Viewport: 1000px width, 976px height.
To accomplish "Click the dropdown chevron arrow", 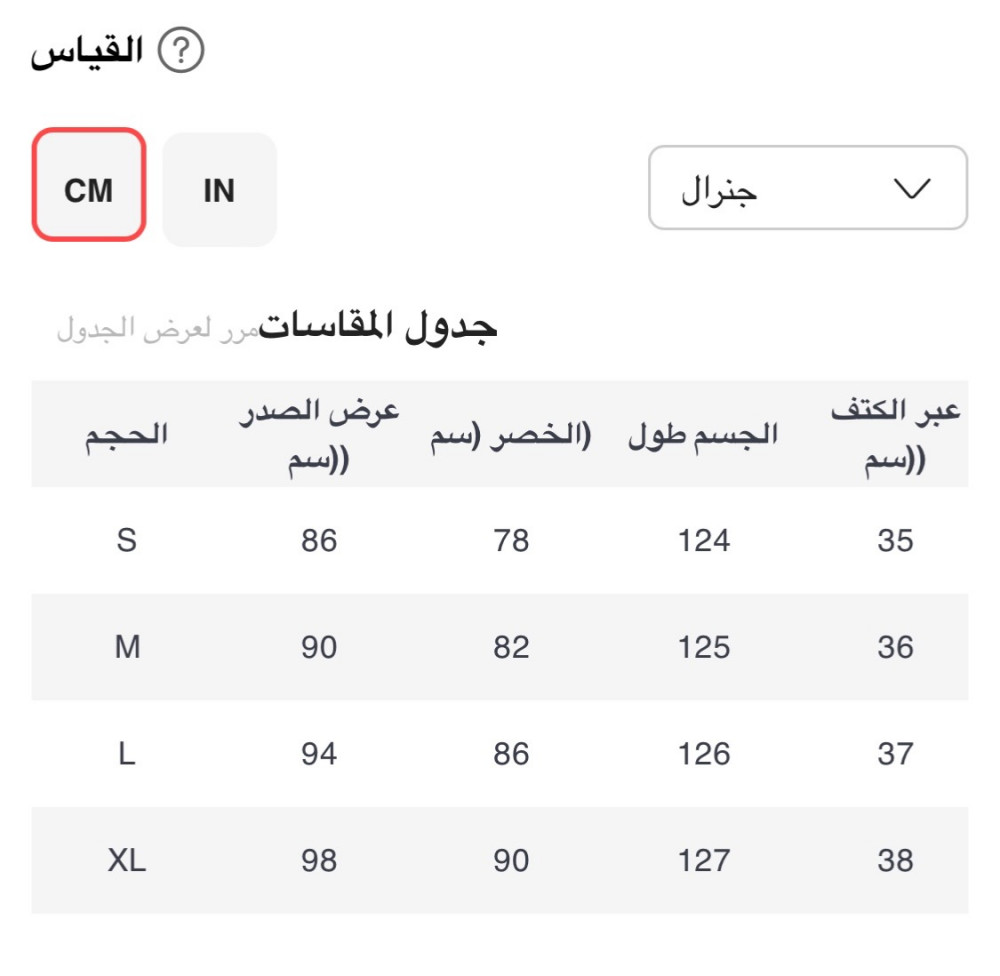I will point(910,188).
